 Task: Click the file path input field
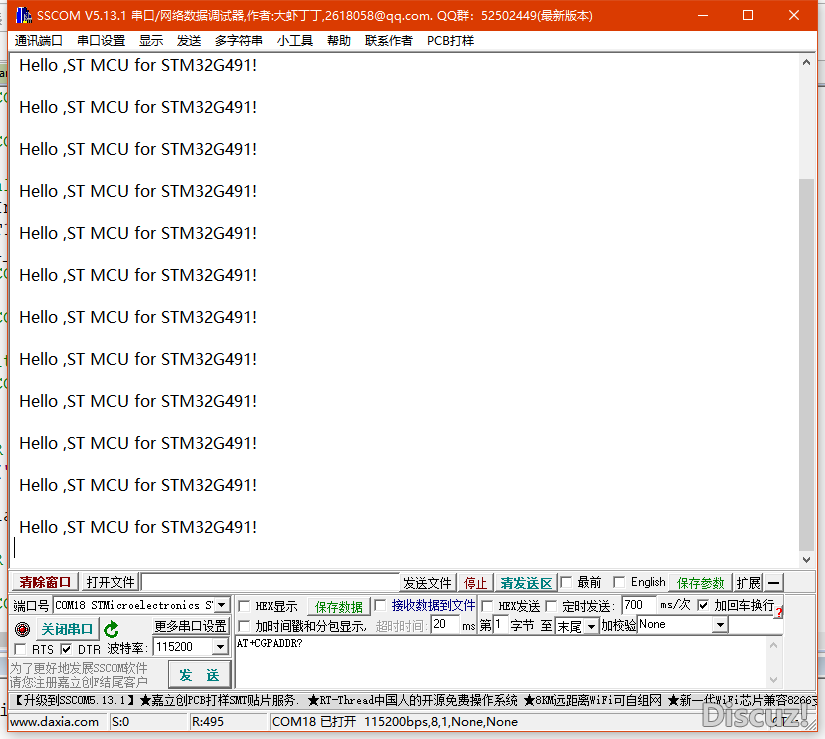270,582
